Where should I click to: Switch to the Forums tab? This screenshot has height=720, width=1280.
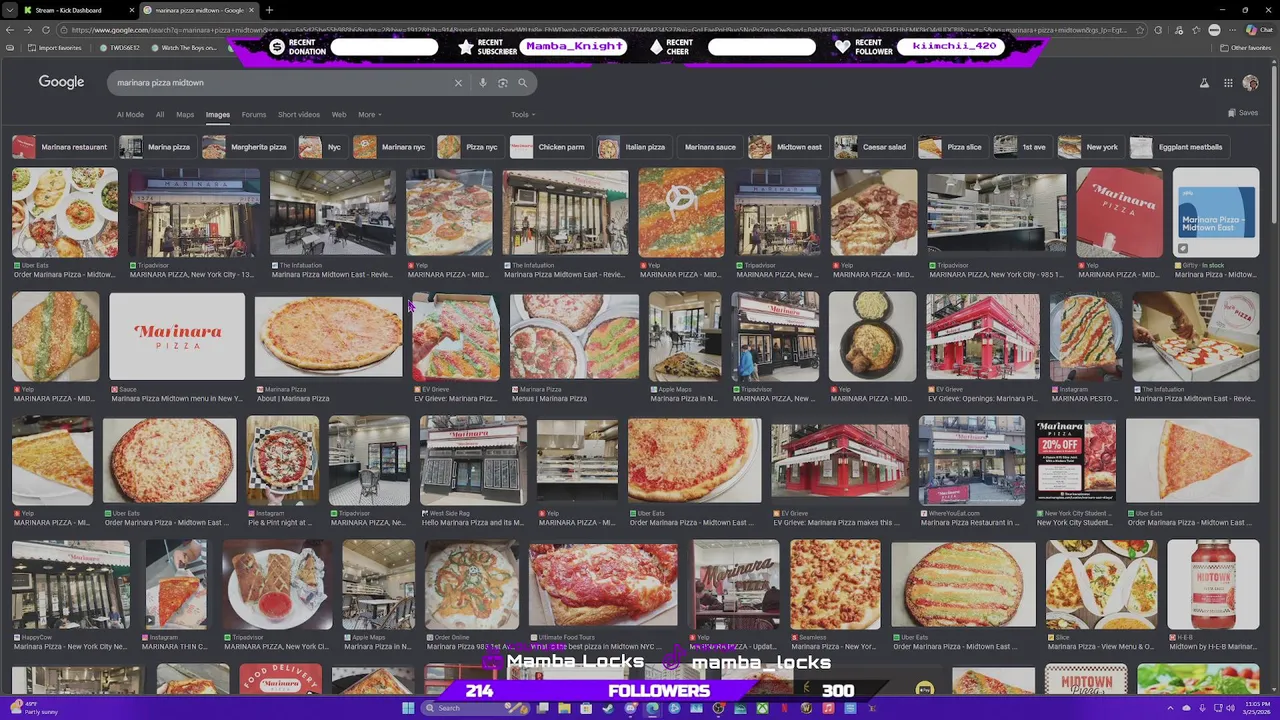(x=254, y=115)
